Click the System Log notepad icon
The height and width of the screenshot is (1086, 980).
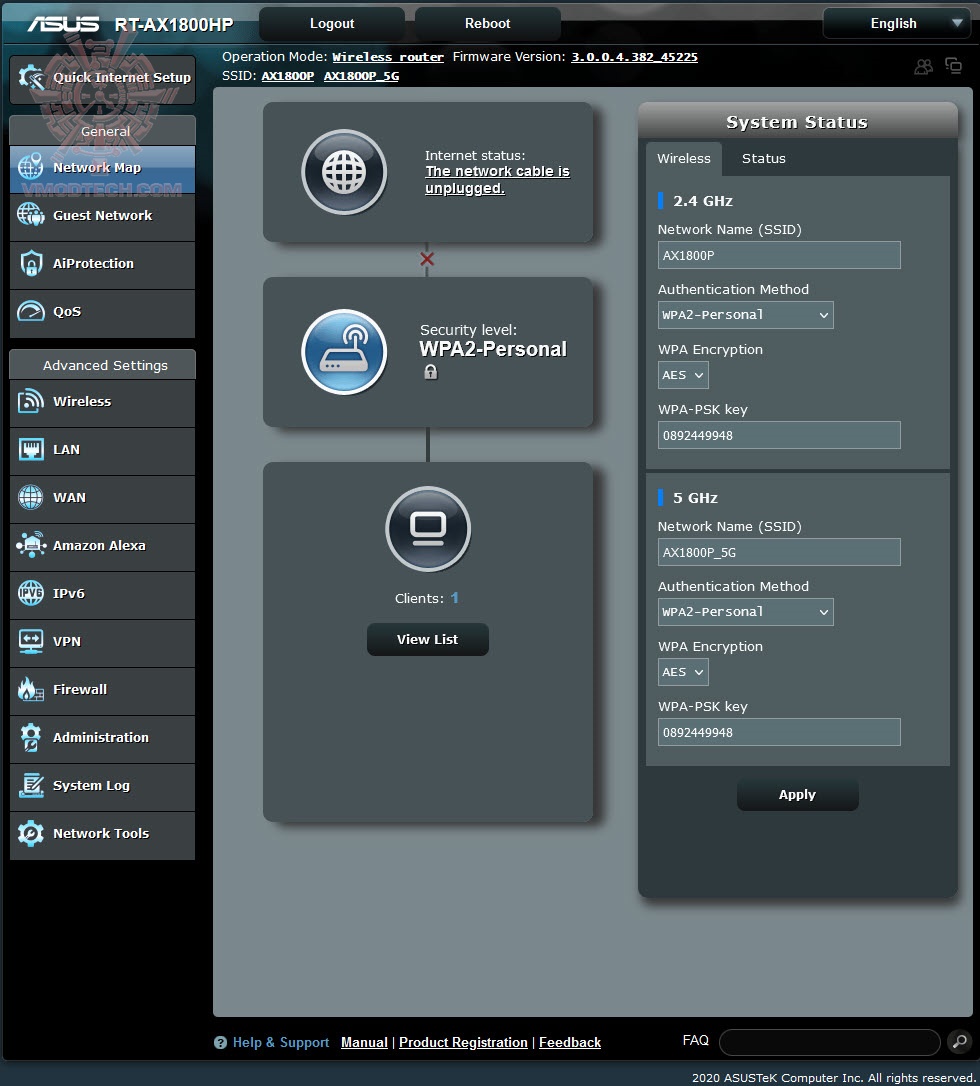tap(30, 785)
